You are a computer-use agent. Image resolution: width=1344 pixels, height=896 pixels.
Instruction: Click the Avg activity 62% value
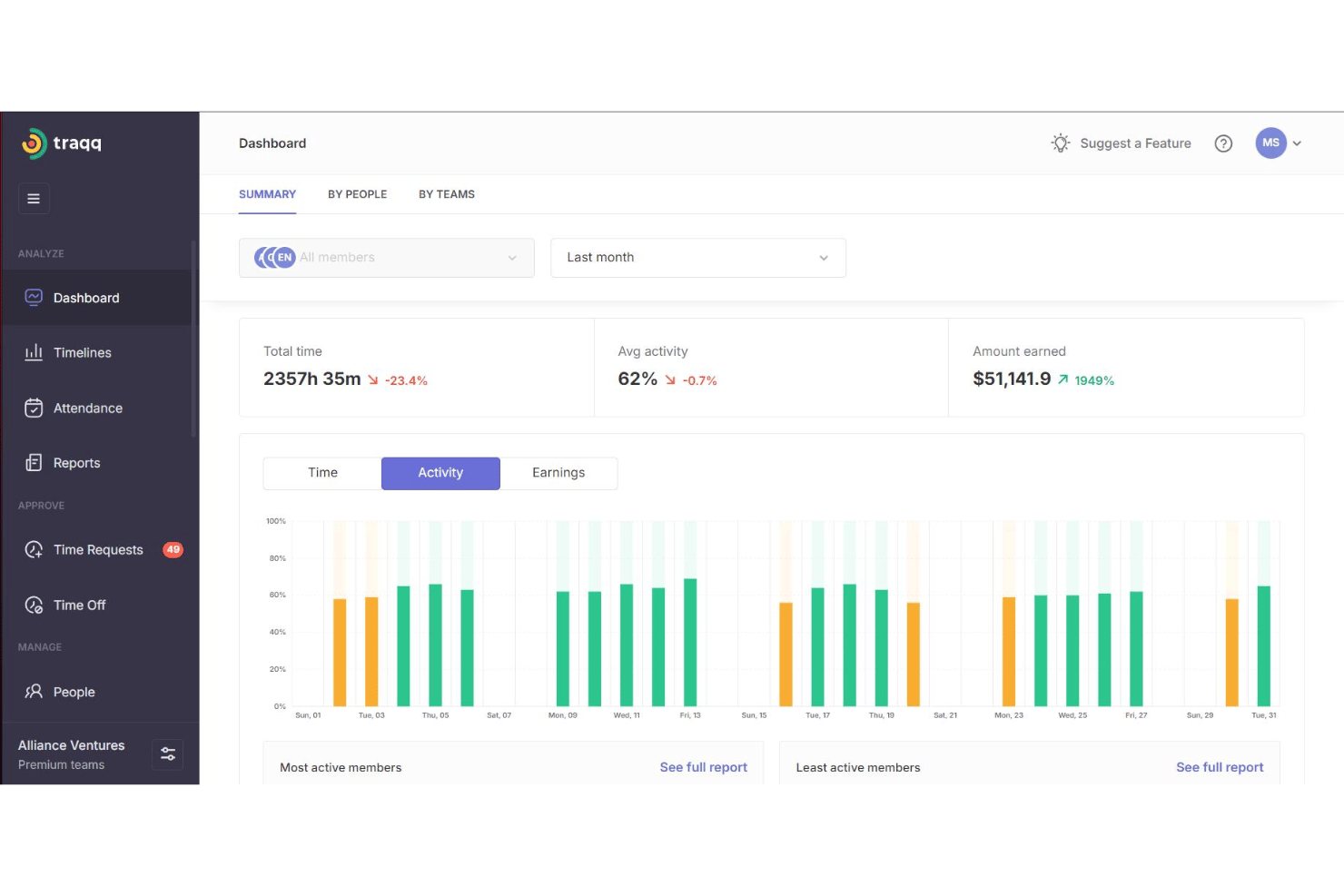(x=637, y=379)
